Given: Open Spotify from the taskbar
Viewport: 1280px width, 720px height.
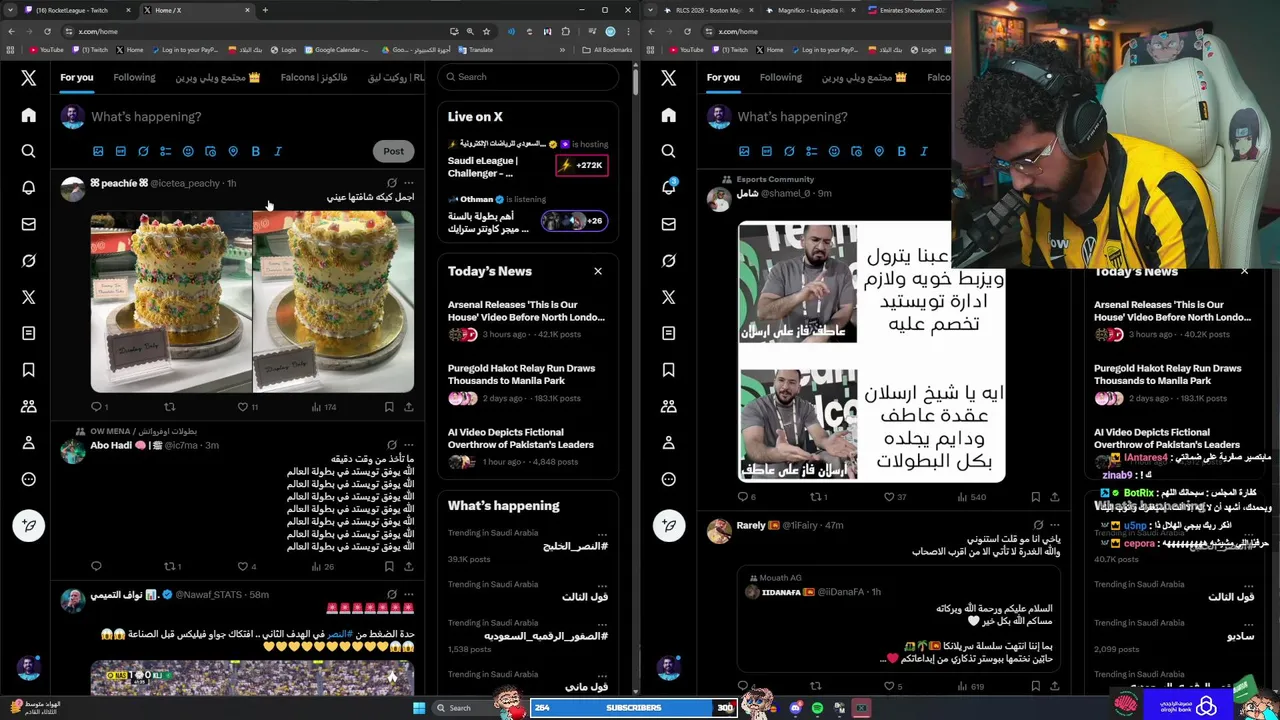Looking at the screenshot, I should pos(817,708).
